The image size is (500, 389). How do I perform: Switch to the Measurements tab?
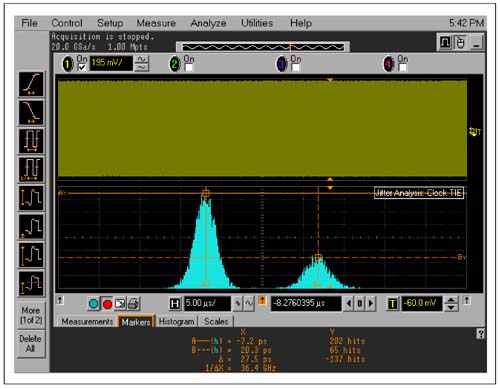click(87, 322)
